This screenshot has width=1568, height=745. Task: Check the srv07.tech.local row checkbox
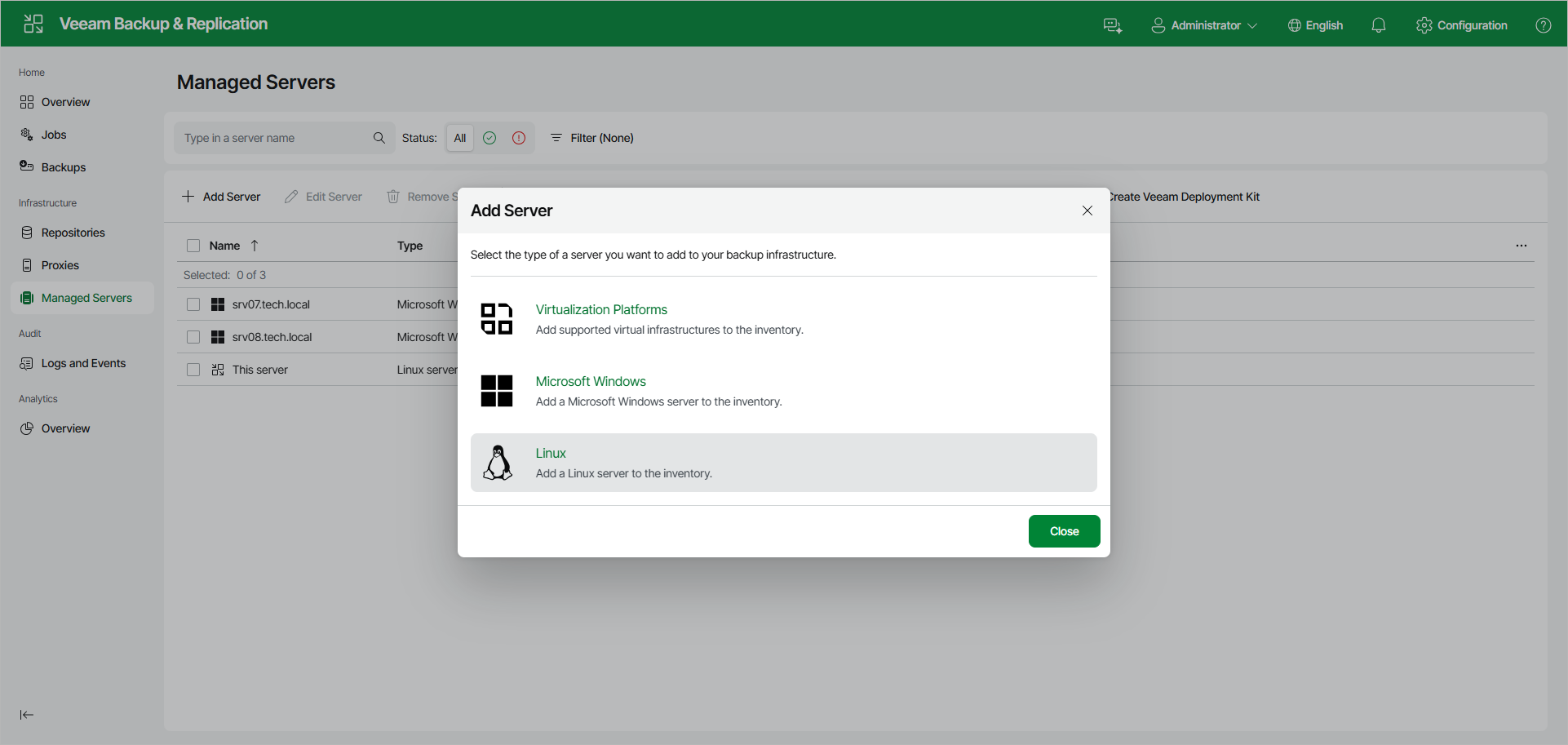click(193, 304)
